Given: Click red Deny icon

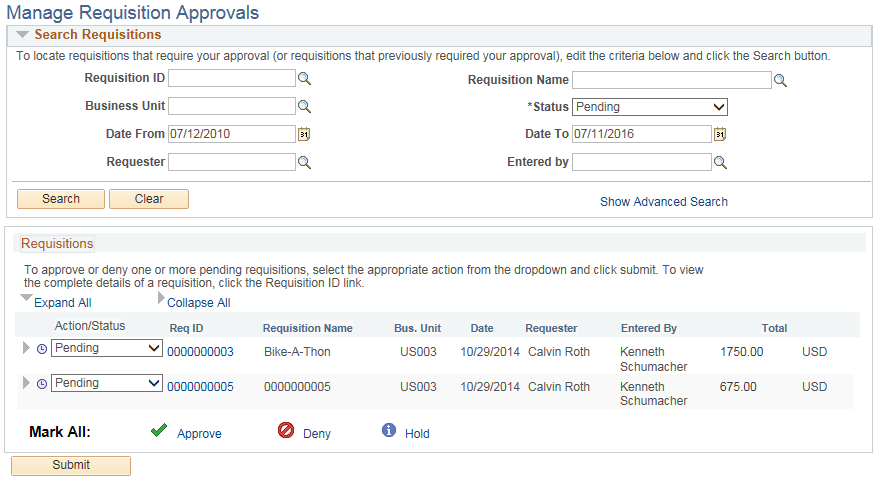Looking at the screenshot, I should pos(286,431).
